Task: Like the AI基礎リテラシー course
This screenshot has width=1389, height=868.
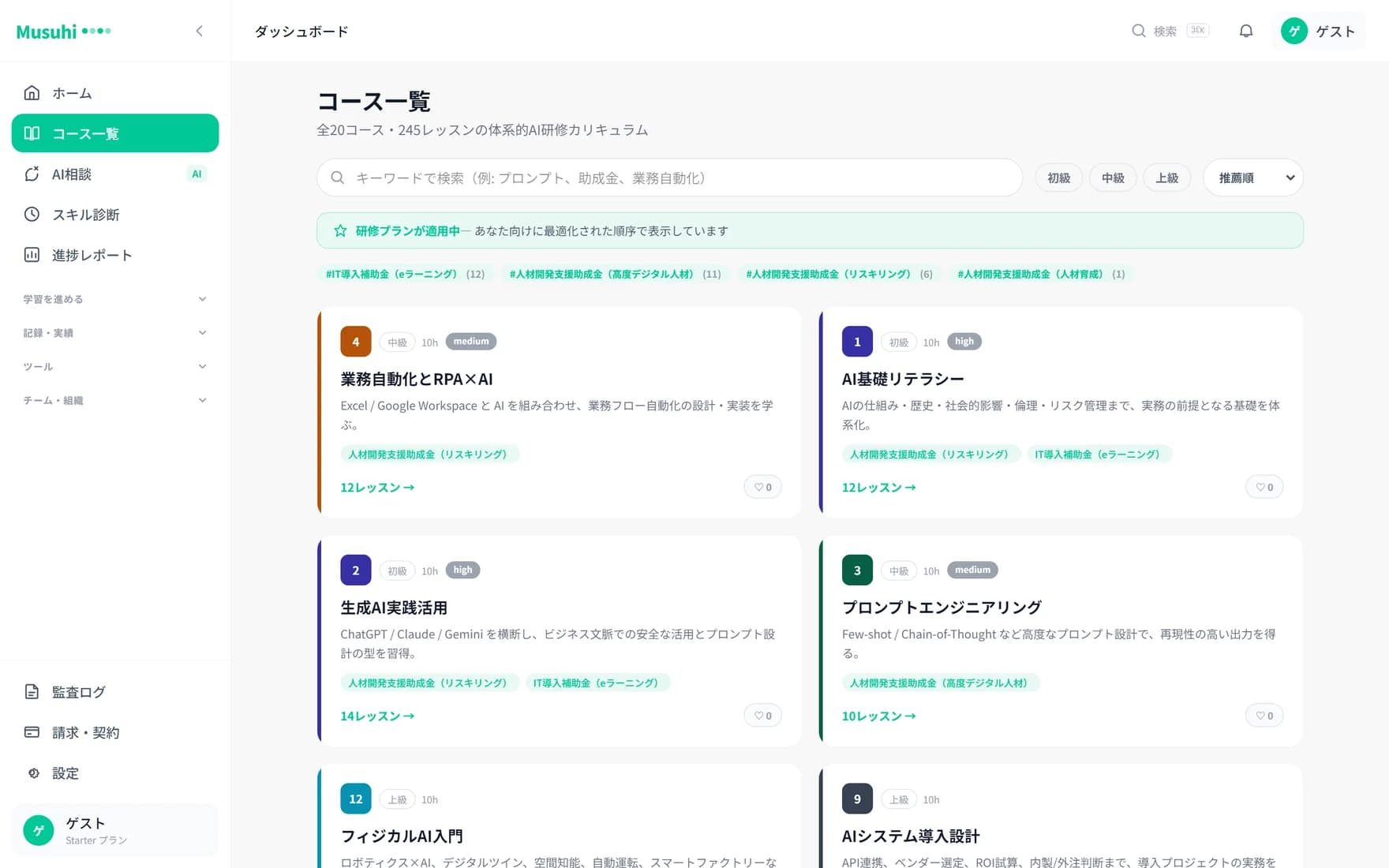Action: [x=1264, y=487]
